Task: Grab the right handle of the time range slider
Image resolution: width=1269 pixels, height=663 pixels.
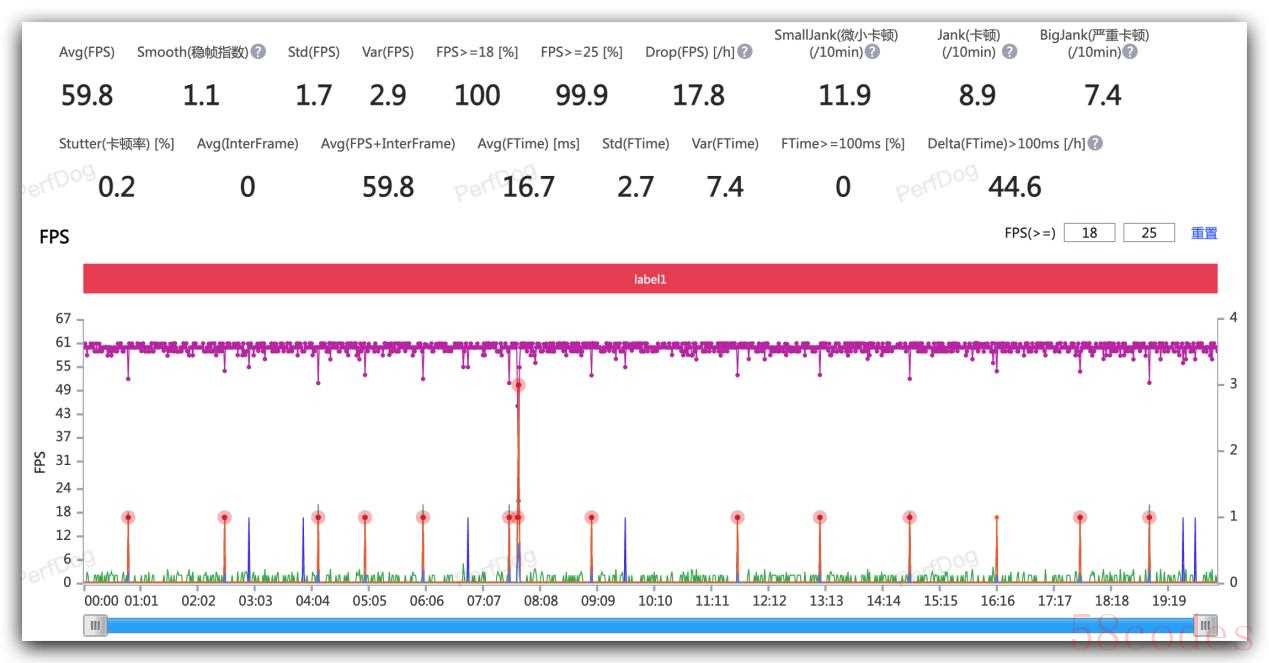Action: point(1206,625)
